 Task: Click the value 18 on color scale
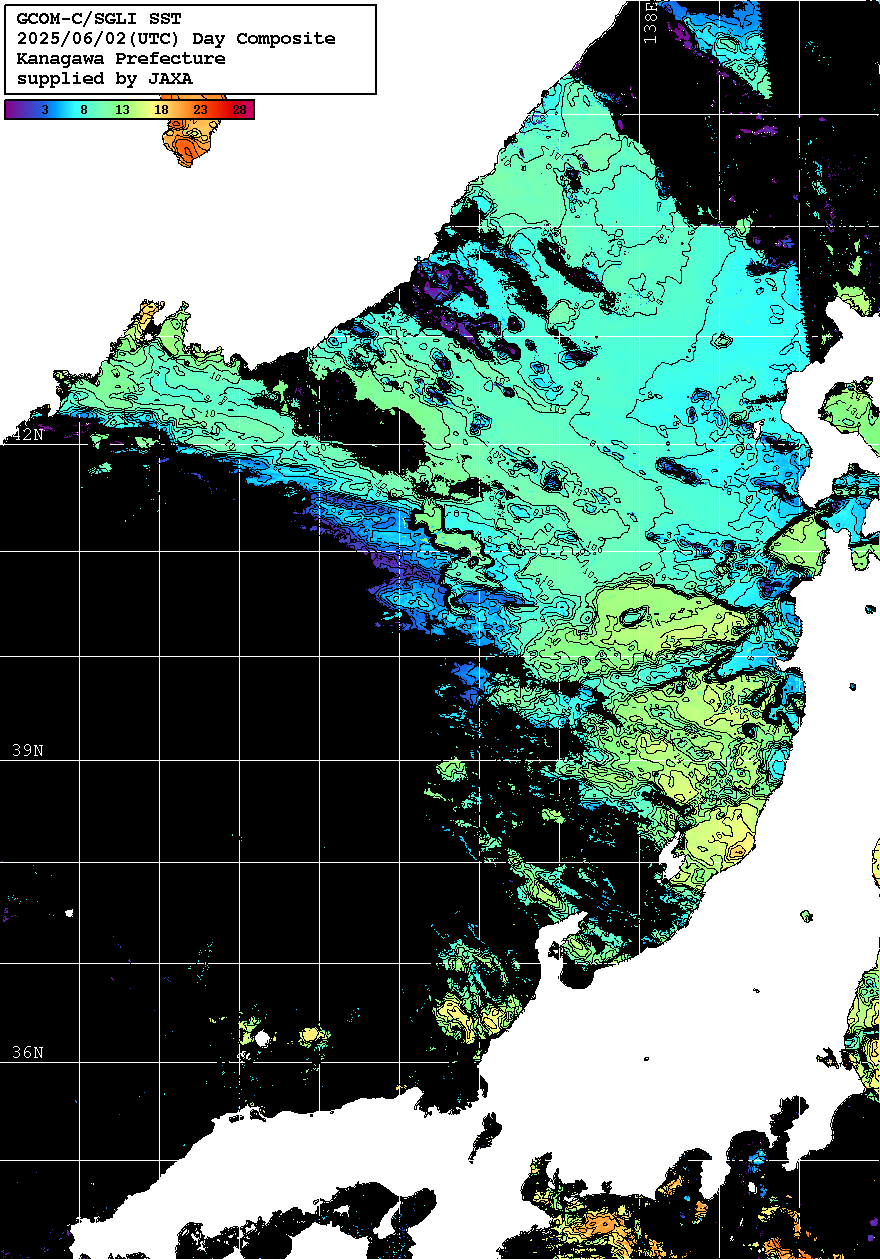coord(161,110)
